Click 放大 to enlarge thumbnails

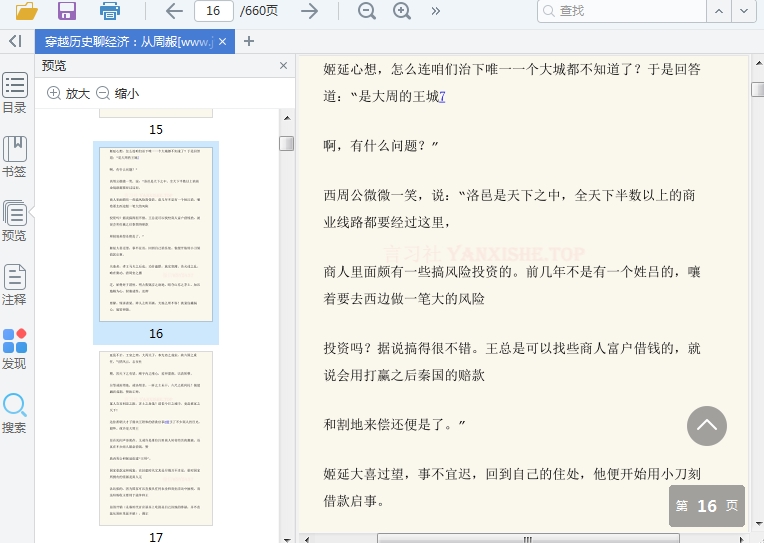(x=68, y=93)
